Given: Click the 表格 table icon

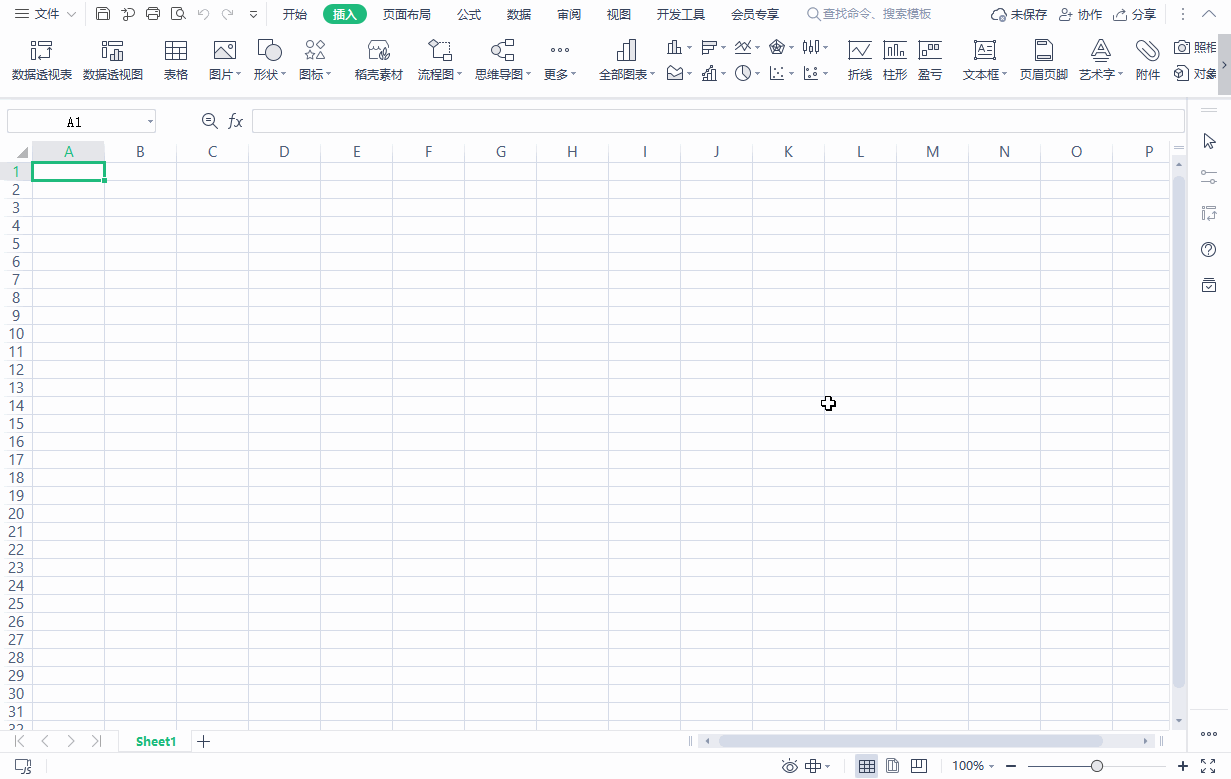Looking at the screenshot, I should coord(176,60).
